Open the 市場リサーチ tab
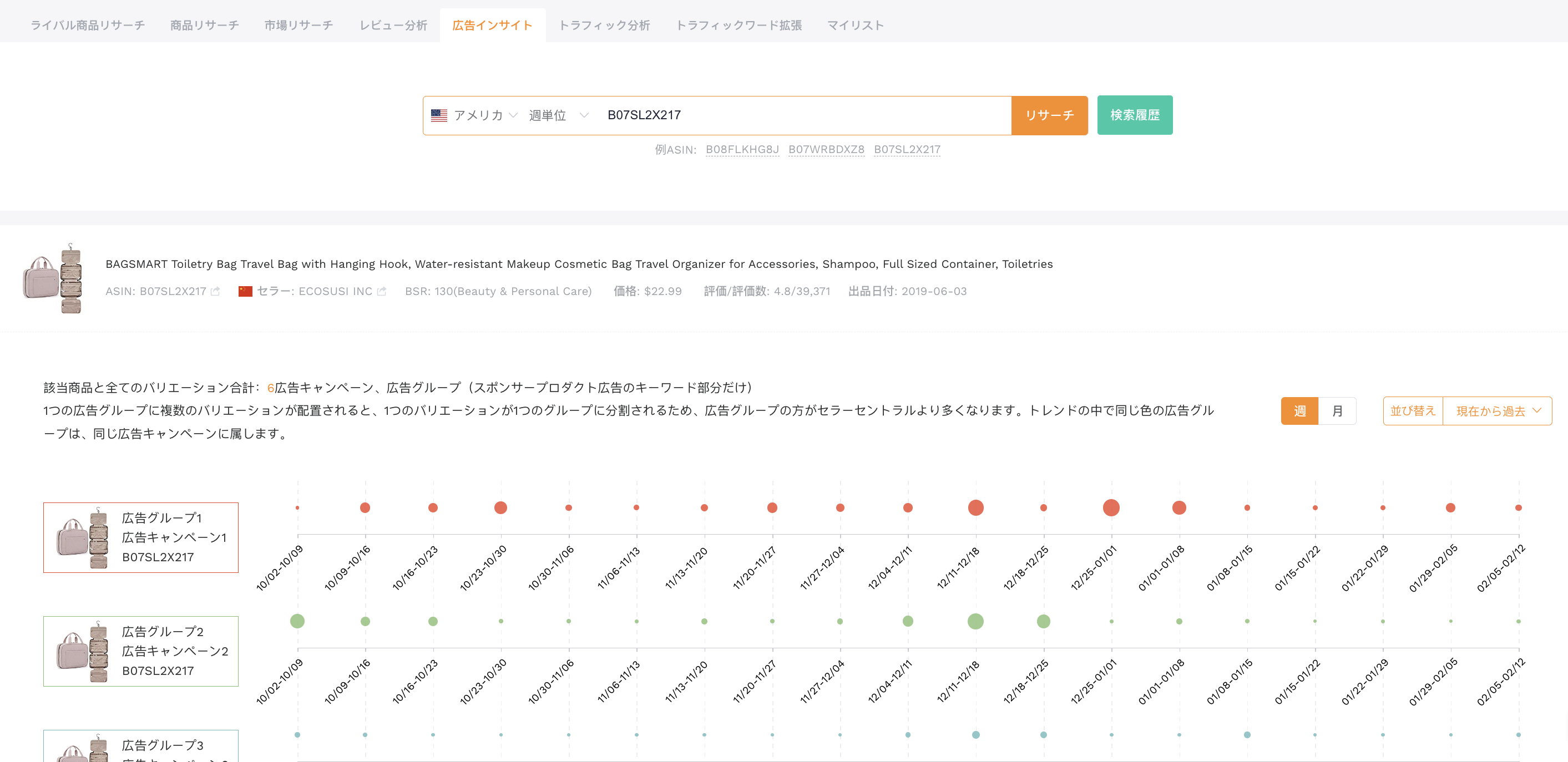This screenshot has width=1568, height=762. coord(299,26)
